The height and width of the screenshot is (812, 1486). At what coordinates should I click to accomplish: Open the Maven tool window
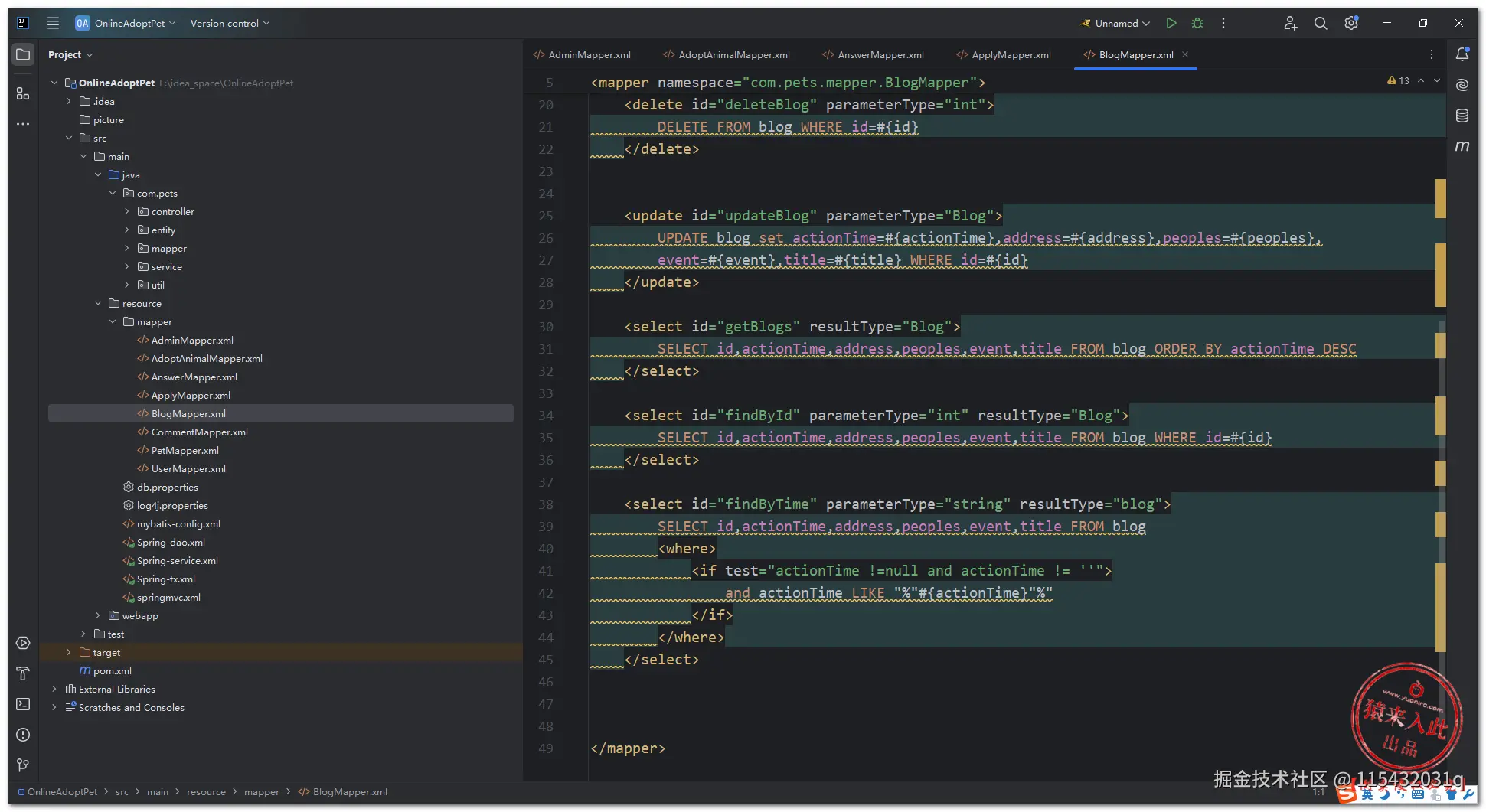[1462, 146]
